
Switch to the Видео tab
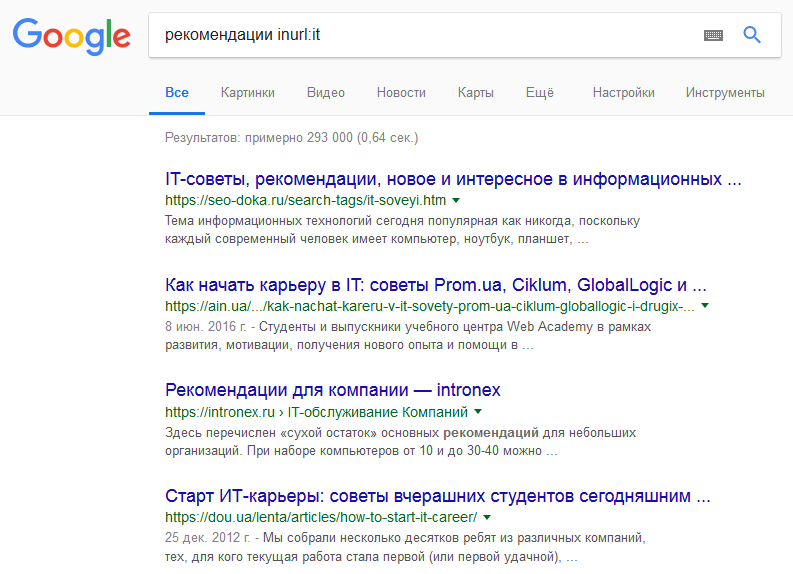326,93
